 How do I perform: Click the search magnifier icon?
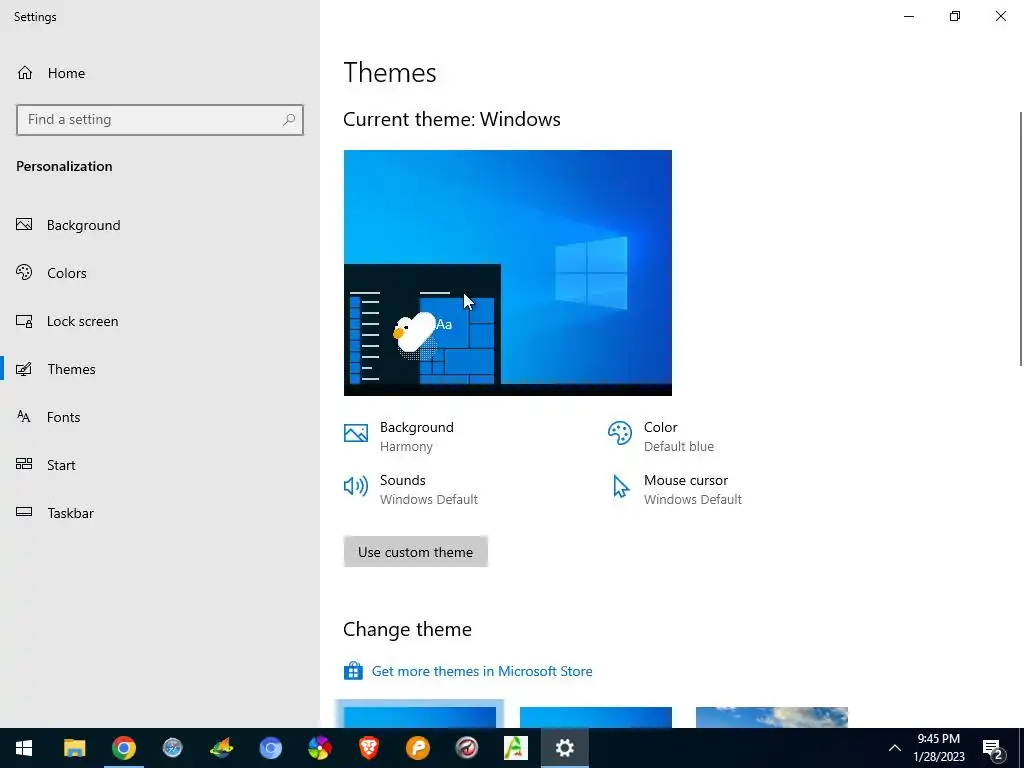pos(289,120)
